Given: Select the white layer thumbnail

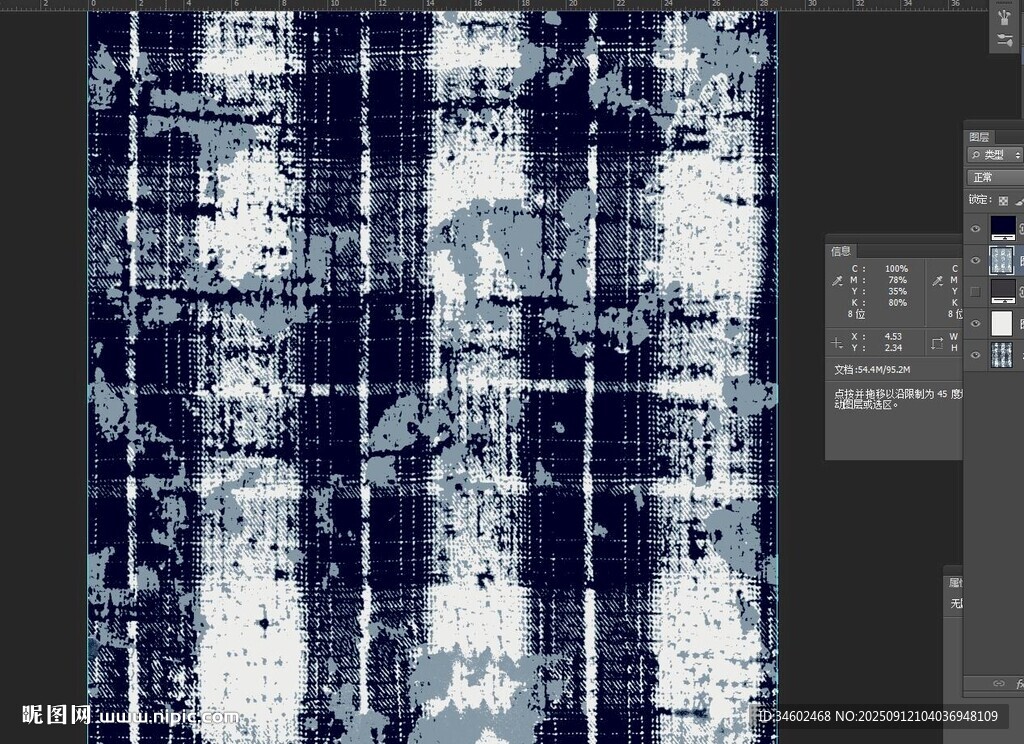Looking at the screenshot, I should [1002, 323].
